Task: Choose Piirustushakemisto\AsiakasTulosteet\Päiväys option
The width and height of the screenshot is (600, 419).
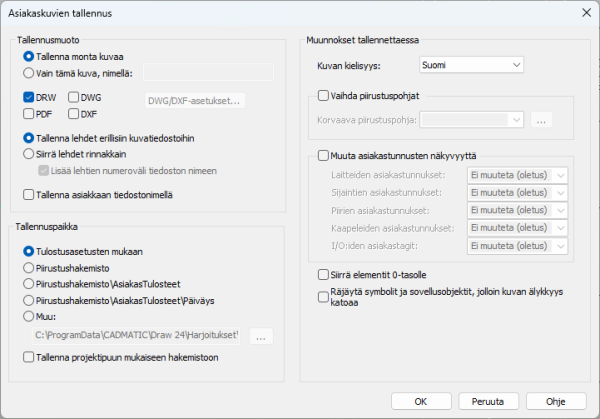Action: click(x=28, y=300)
